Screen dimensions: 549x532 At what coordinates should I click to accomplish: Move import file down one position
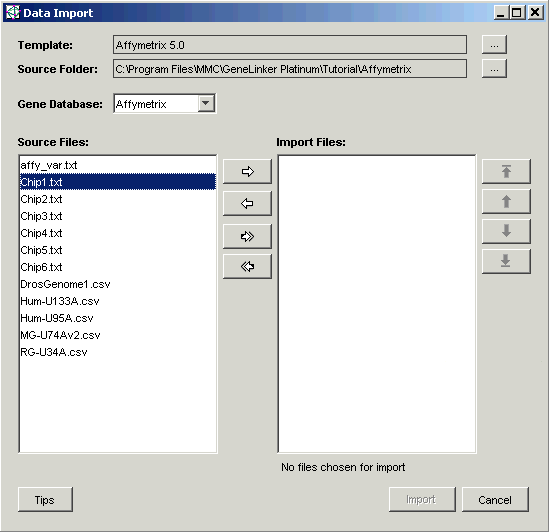[506, 231]
